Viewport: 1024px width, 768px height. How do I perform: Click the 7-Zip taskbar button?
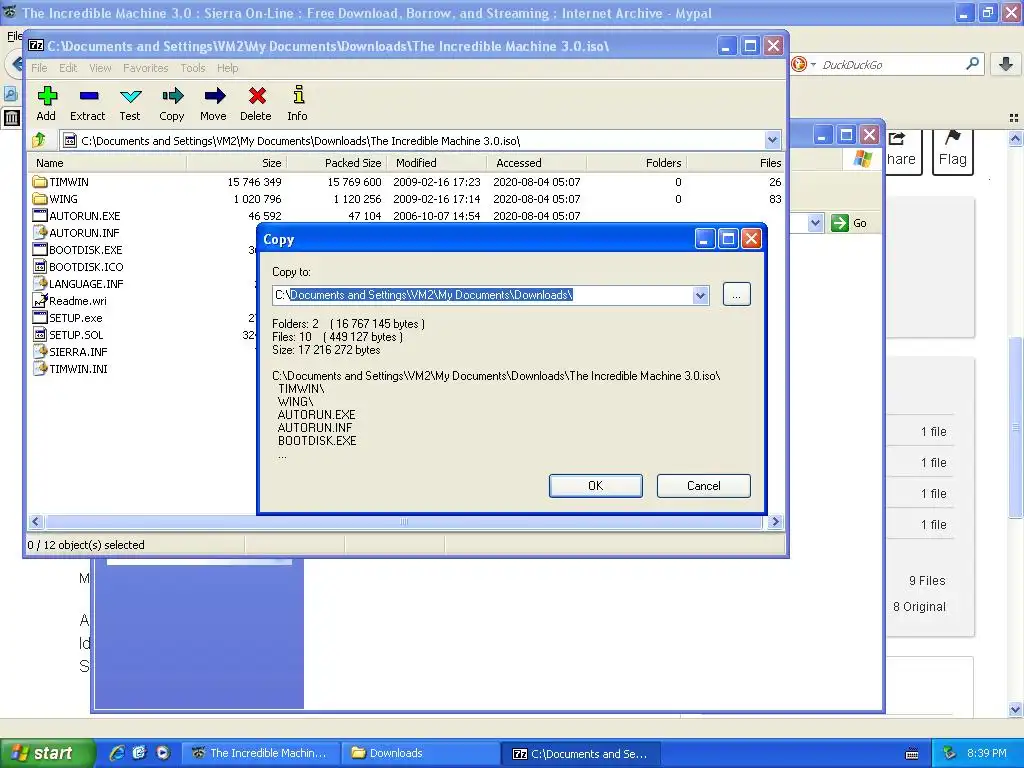click(581, 754)
